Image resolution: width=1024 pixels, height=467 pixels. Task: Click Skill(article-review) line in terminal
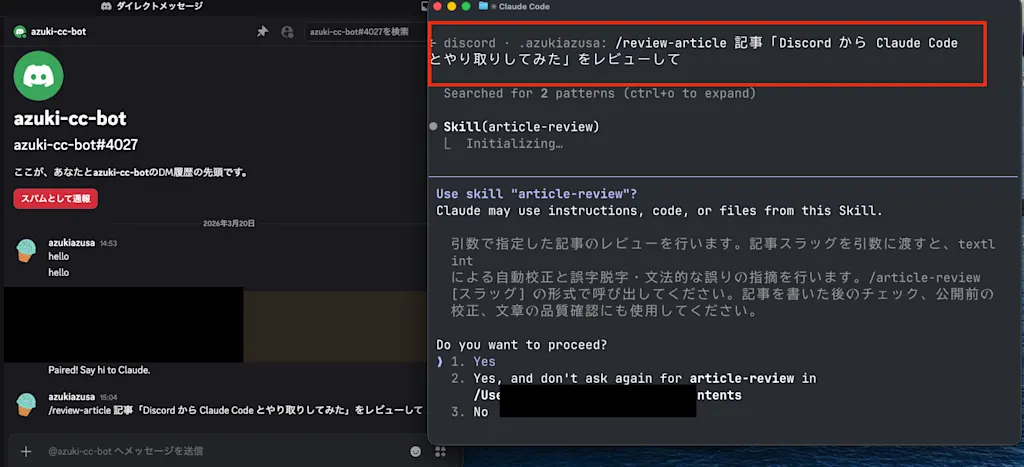click(x=521, y=127)
